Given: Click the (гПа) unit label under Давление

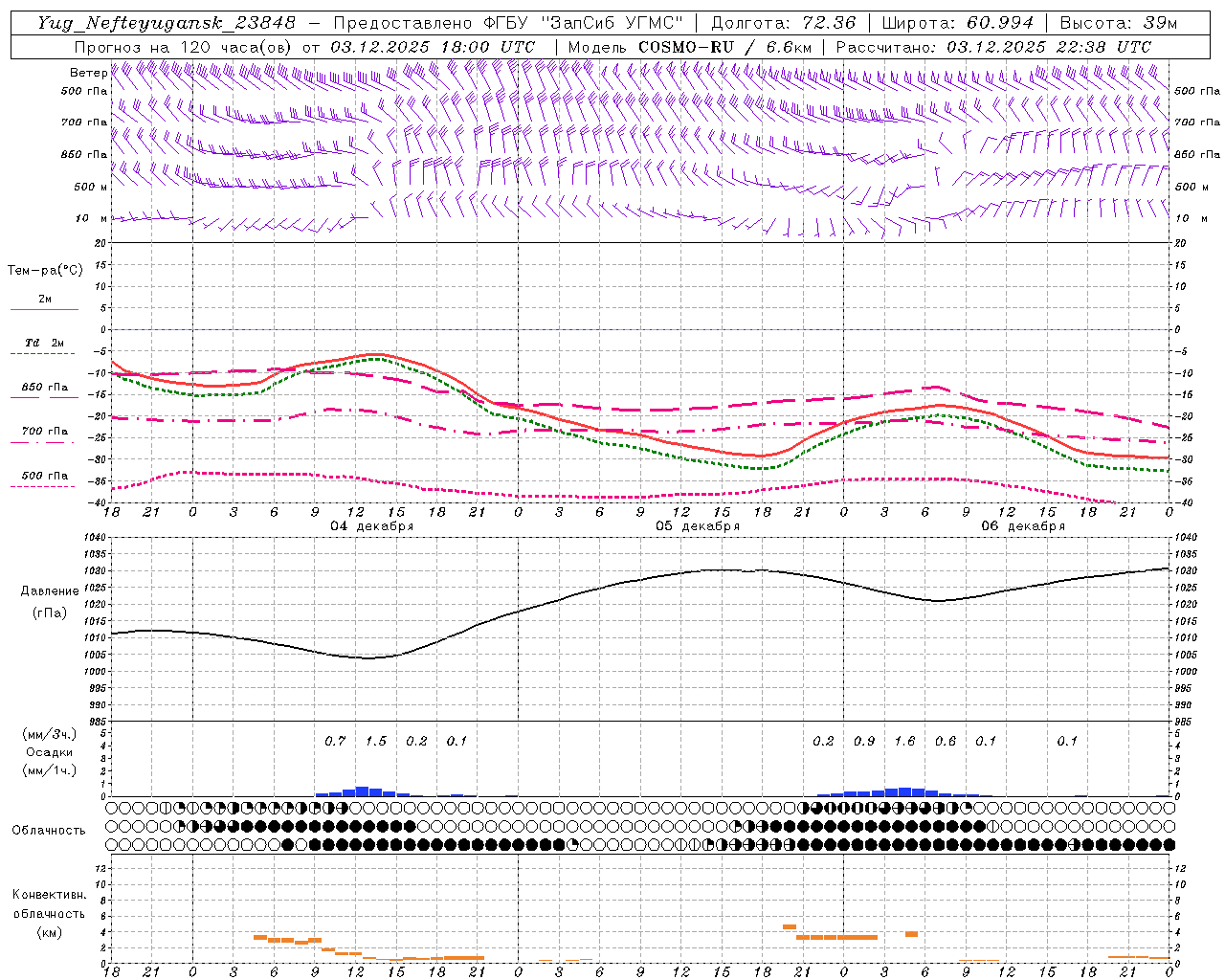Looking at the screenshot, I should click(50, 612).
